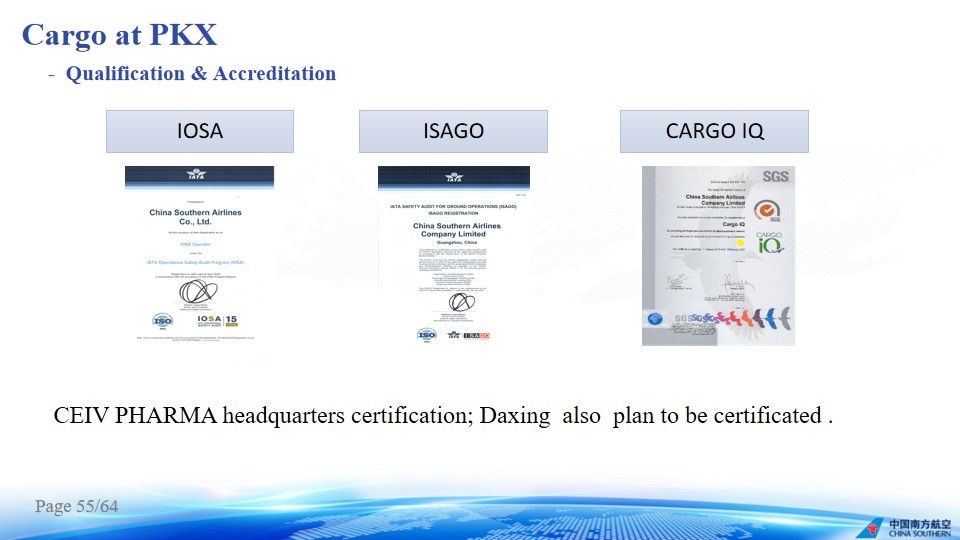The width and height of the screenshot is (960, 540).
Task: Open the ISAGO registration certificate image
Action: click(x=454, y=255)
